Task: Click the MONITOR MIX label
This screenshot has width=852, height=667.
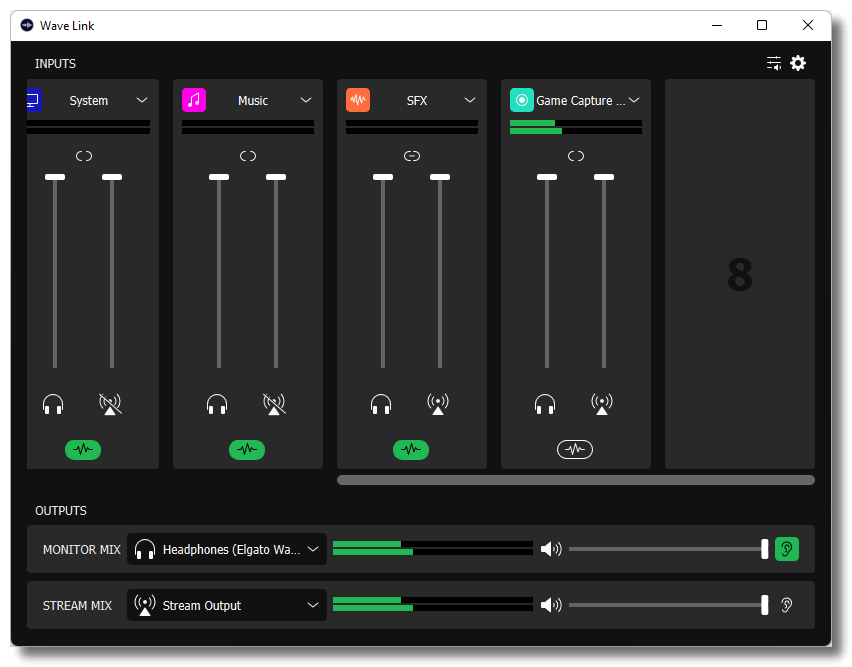Action: click(82, 550)
